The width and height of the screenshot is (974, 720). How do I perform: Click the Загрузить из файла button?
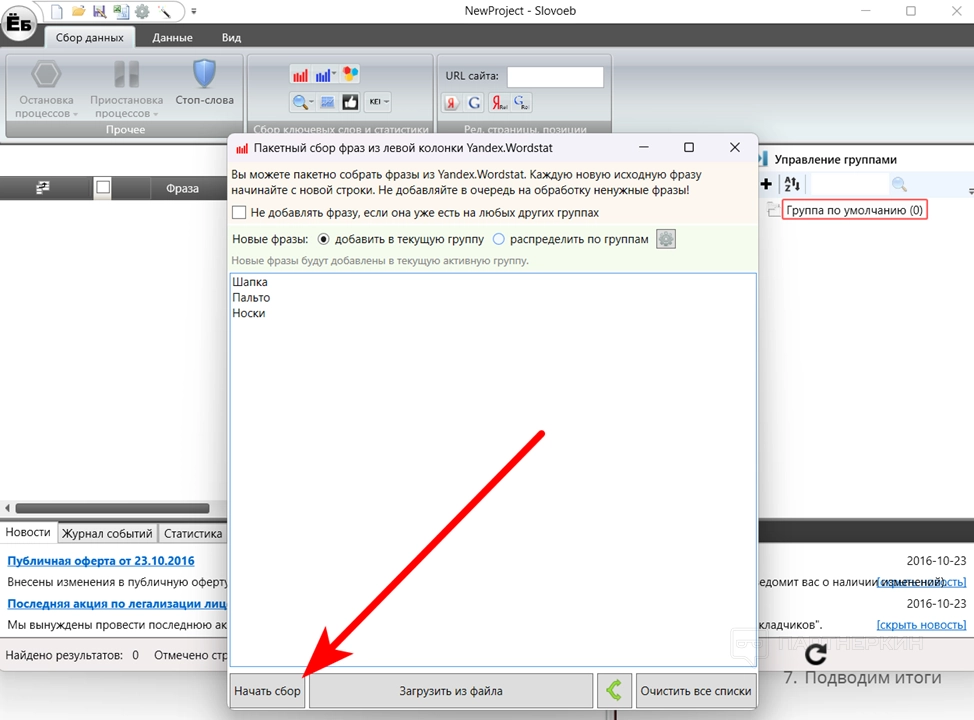coord(451,691)
